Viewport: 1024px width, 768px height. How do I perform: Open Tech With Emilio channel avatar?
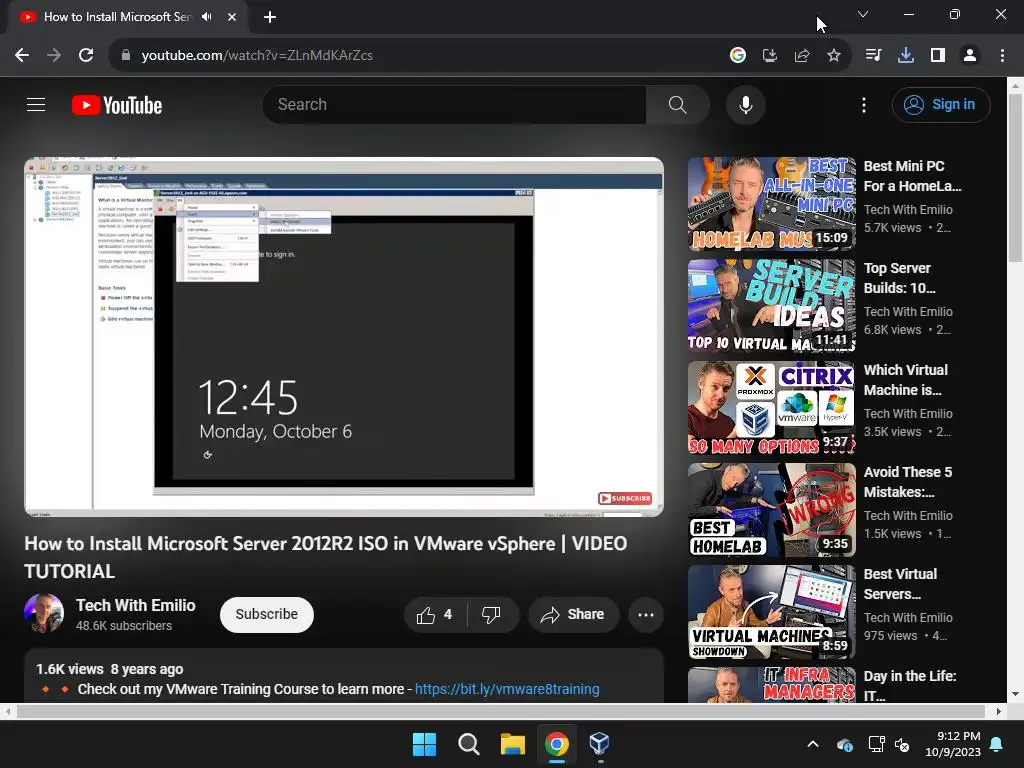pyautogui.click(x=44, y=614)
